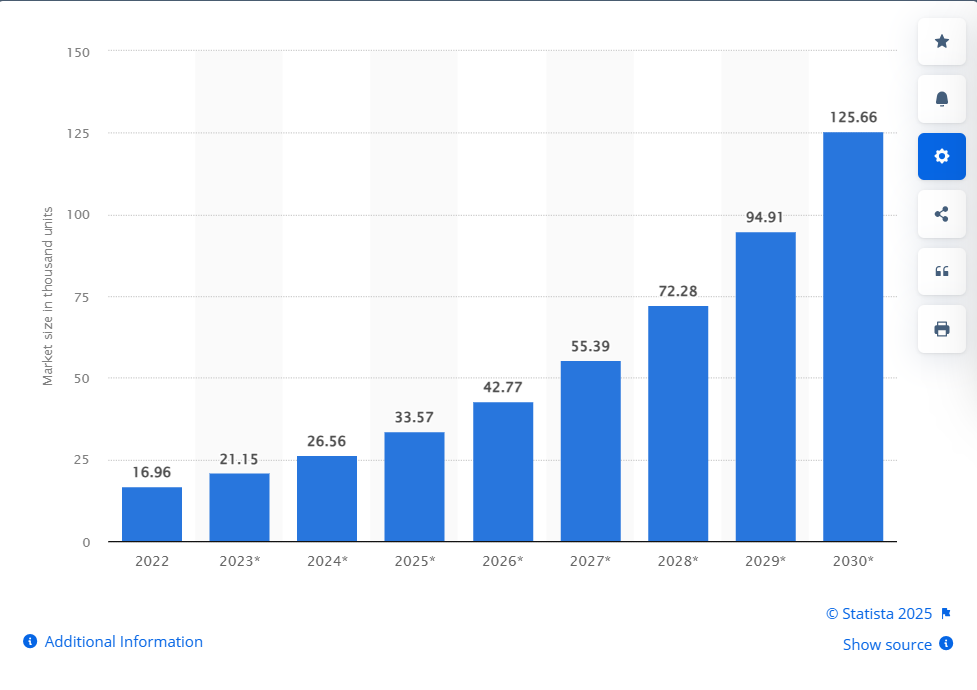The height and width of the screenshot is (690, 977).
Task: Click the 94.91 data label
Action: coord(765,217)
